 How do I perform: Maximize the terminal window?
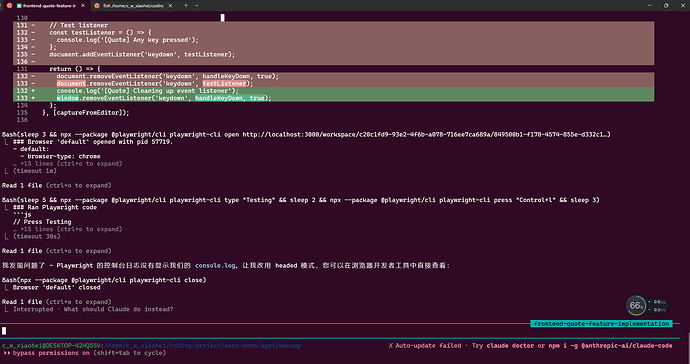[666, 6]
